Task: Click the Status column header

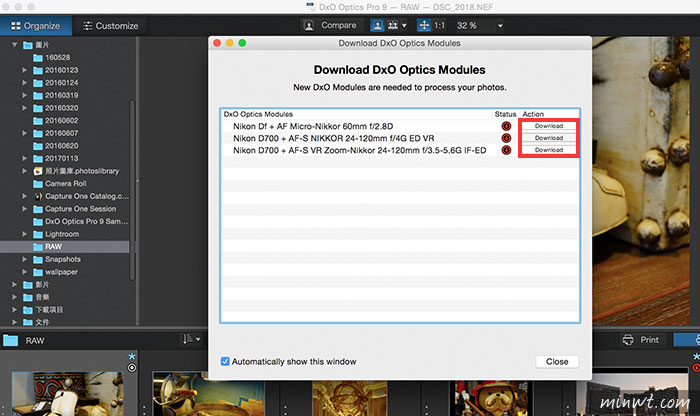Action: (505, 114)
